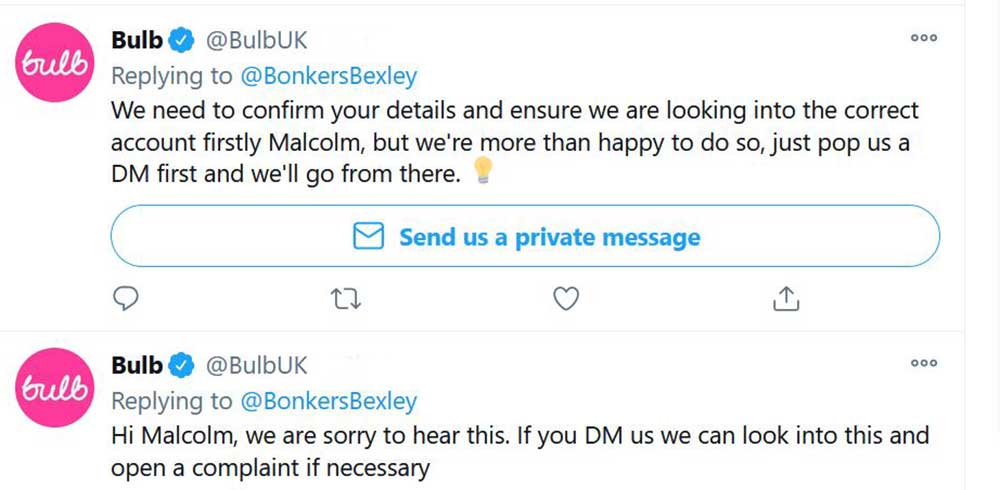Open the @BonkersBexley link in the first tweet
1000x490 pixels.
327,76
